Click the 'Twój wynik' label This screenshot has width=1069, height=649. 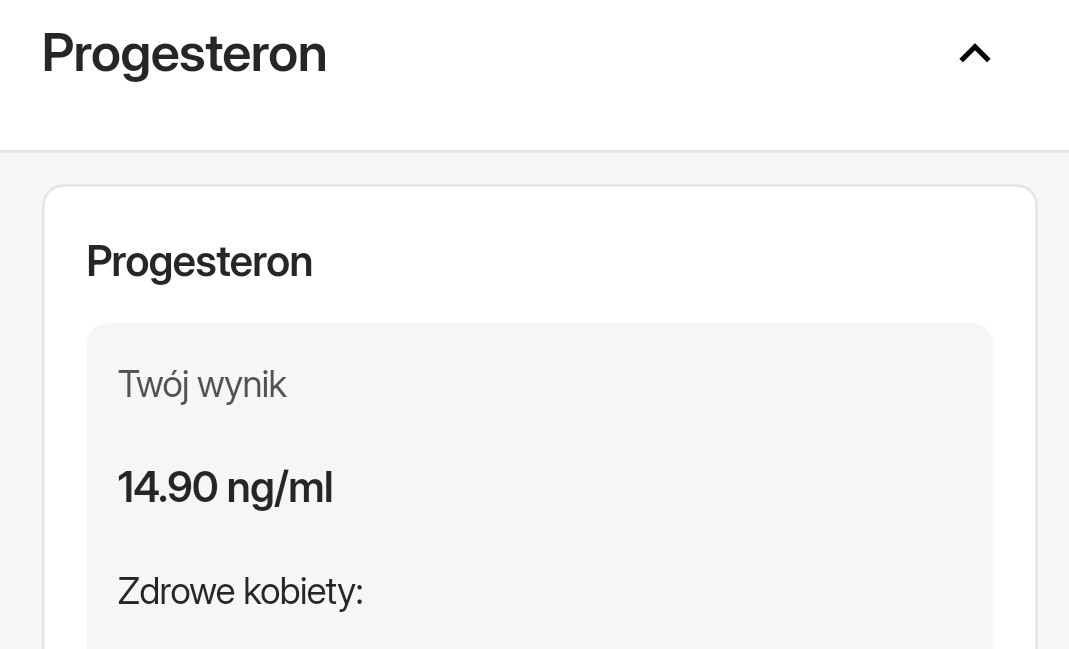click(202, 385)
